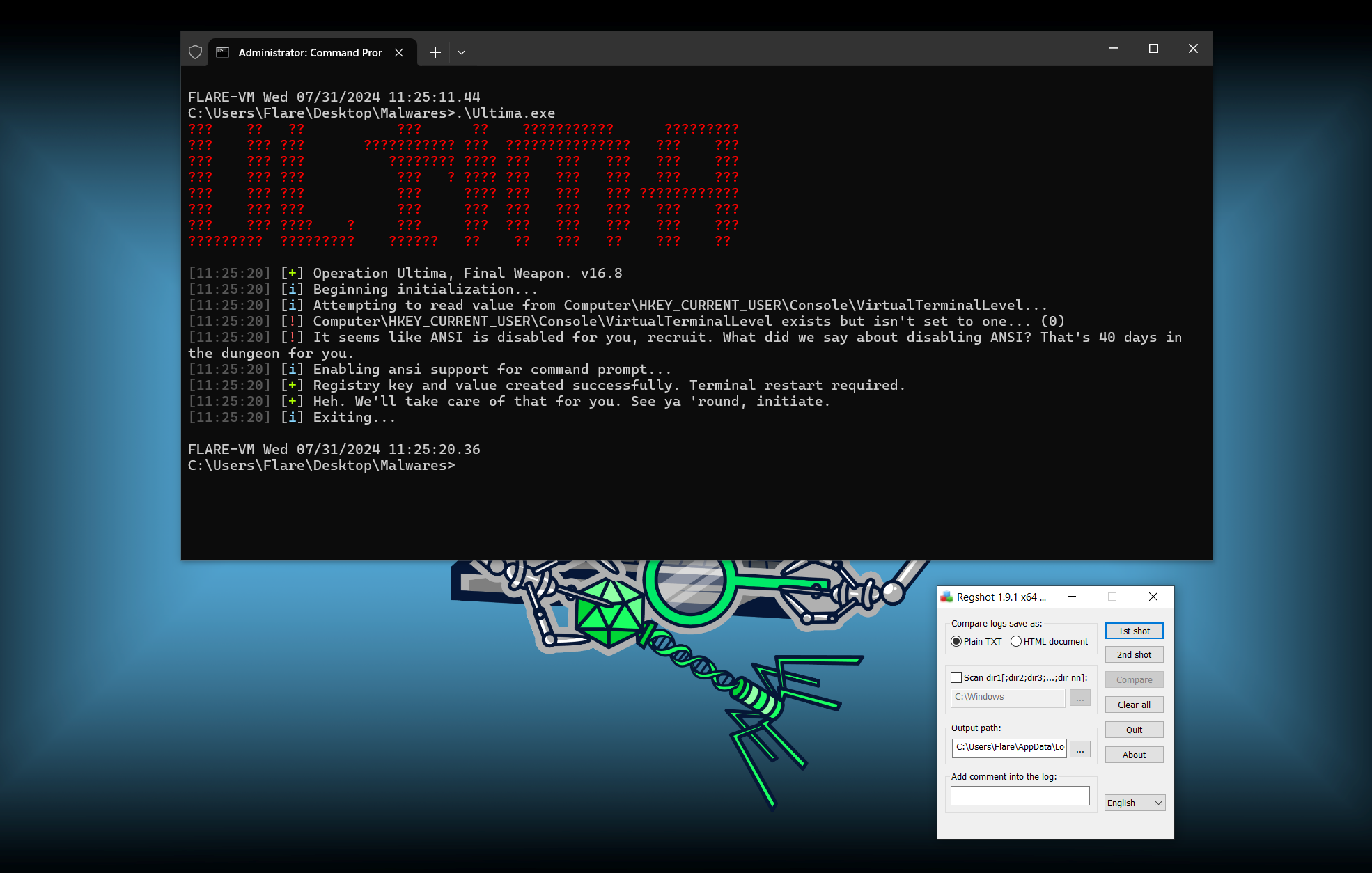Select the Plain TXT radio option
The image size is (1372, 873).
point(976,641)
